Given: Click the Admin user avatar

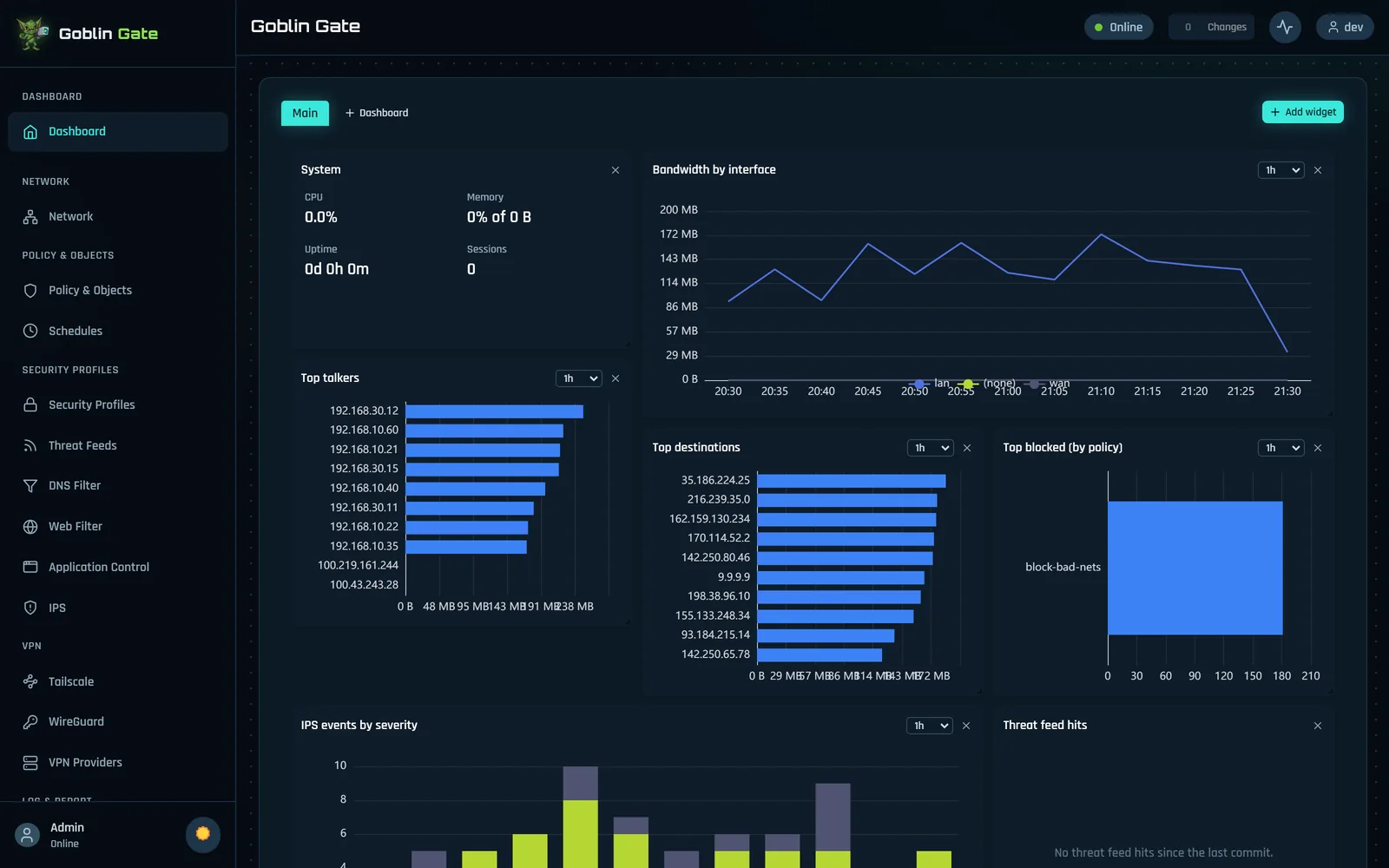Looking at the screenshot, I should click(x=27, y=835).
